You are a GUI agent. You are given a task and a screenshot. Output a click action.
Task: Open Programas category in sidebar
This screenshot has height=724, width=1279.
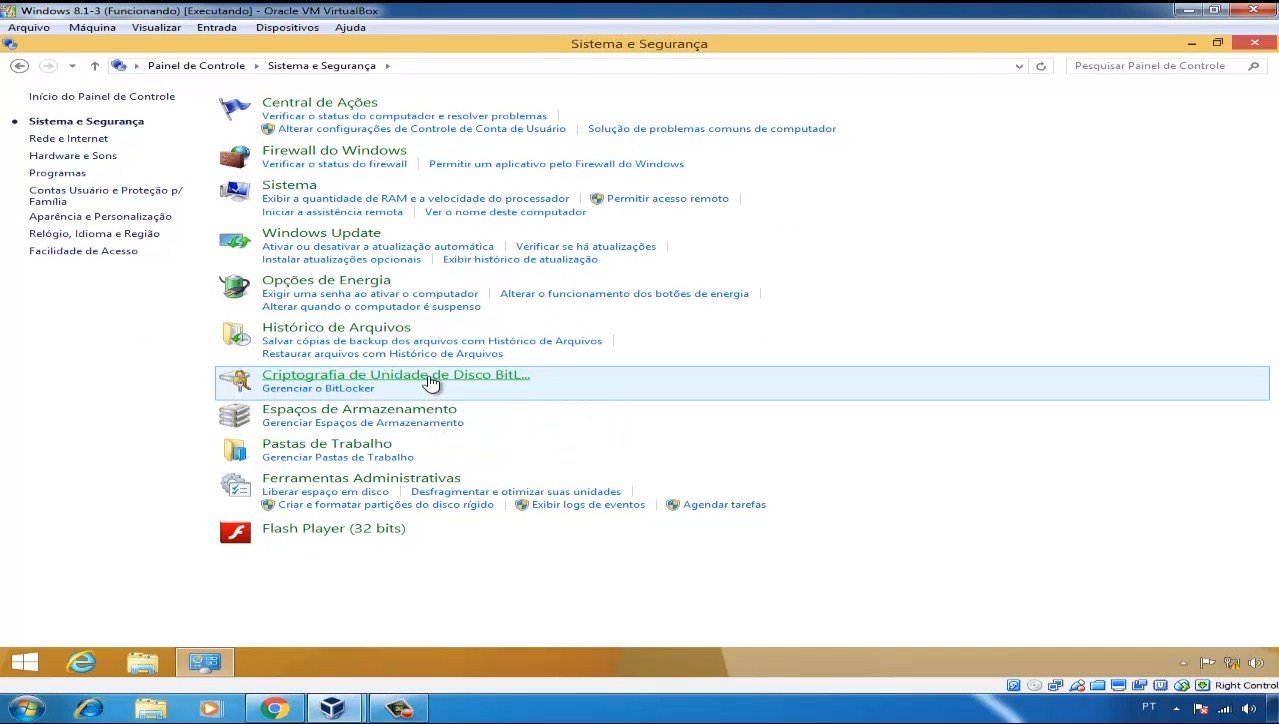pyautogui.click(x=57, y=172)
